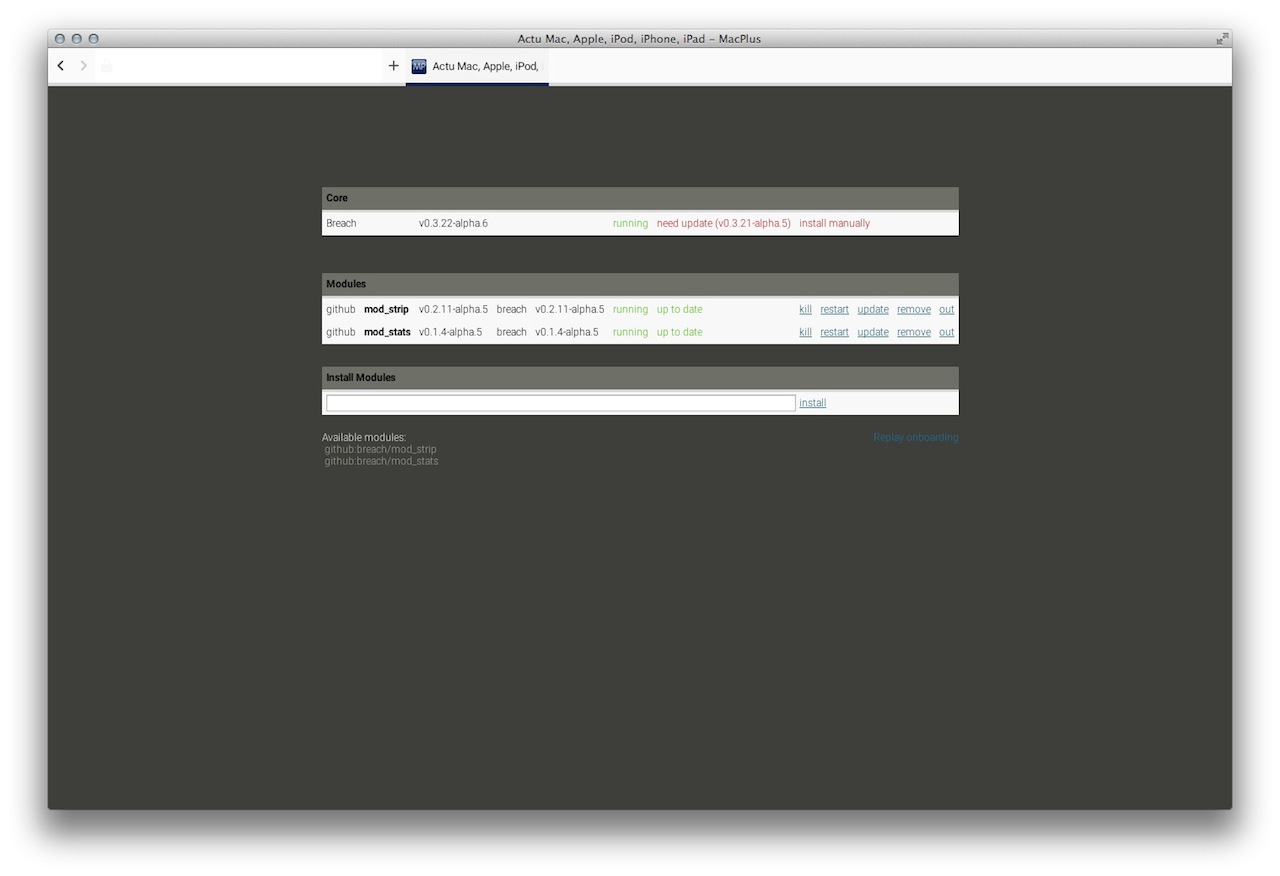Click out link for mod_strip
The height and width of the screenshot is (876, 1280).
click(x=947, y=310)
